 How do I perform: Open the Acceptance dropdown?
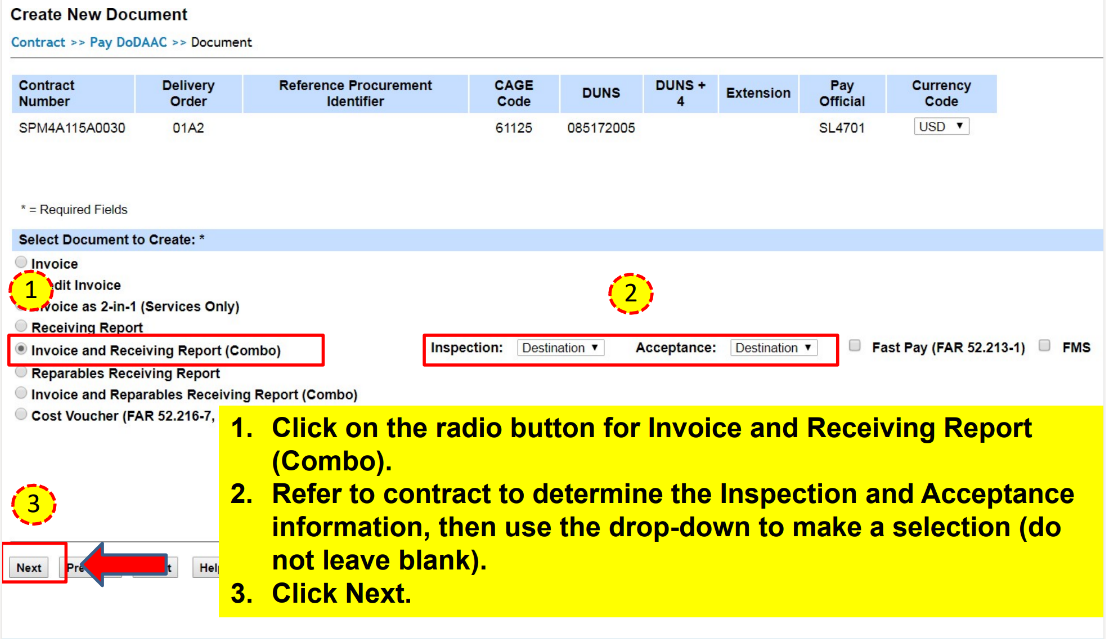click(x=773, y=347)
